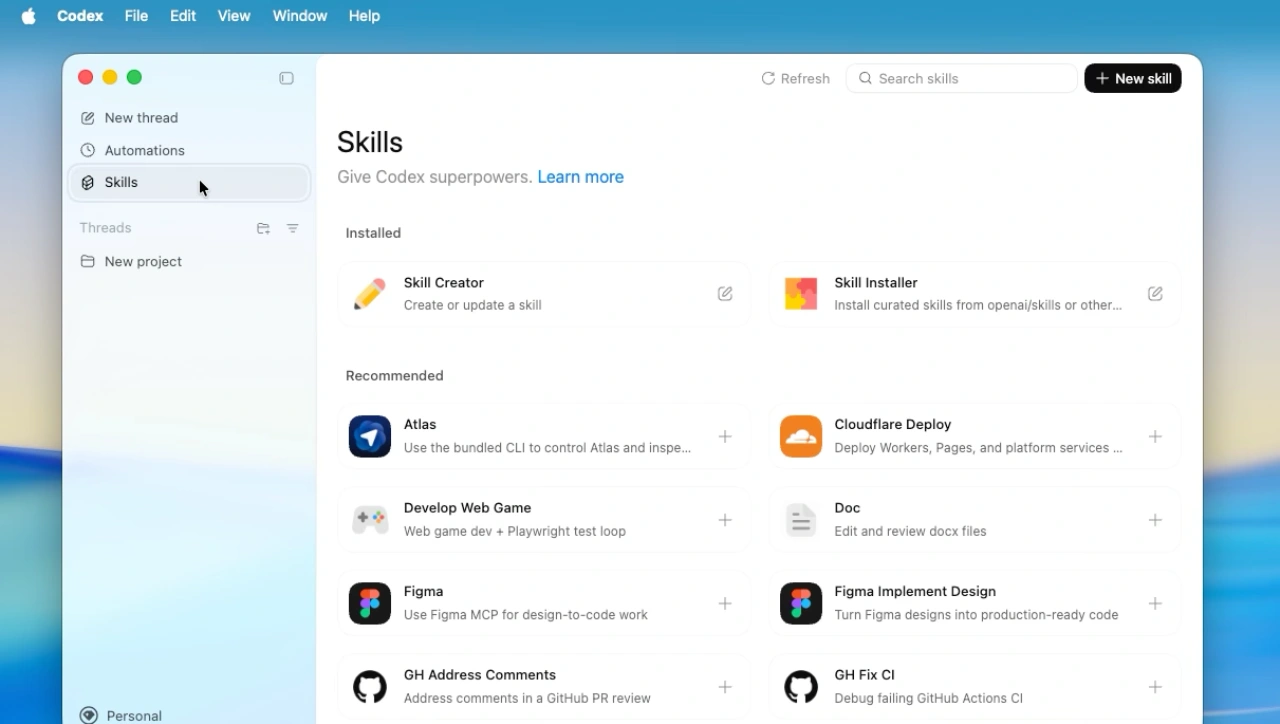Image resolution: width=1280 pixels, height=724 pixels.
Task: Open the Codex menu in the menu bar
Action: [80, 16]
